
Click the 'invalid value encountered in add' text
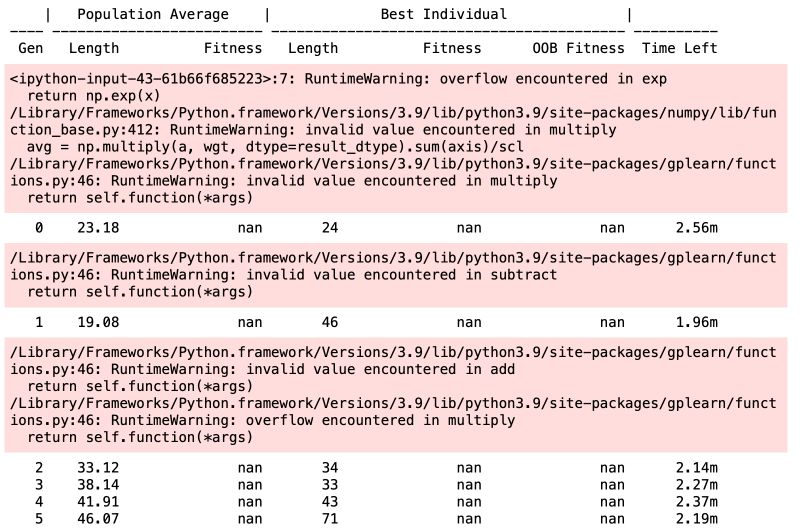pos(381,369)
